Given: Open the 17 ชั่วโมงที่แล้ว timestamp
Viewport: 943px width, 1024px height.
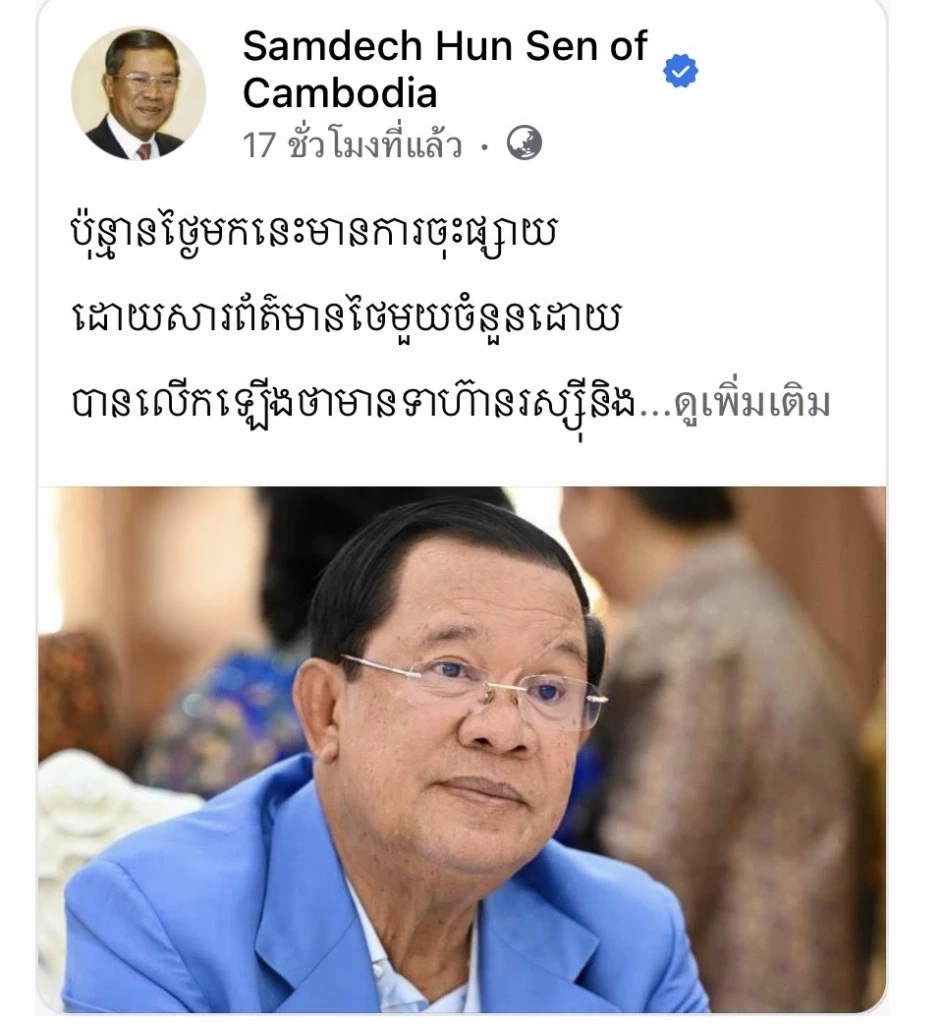Looking at the screenshot, I should coord(352,144).
